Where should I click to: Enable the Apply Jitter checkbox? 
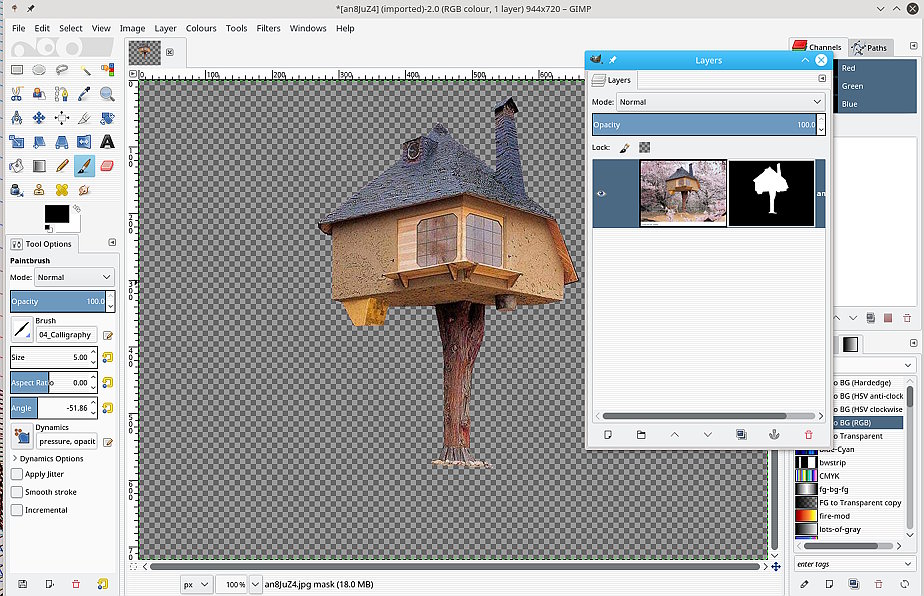click(x=17, y=474)
